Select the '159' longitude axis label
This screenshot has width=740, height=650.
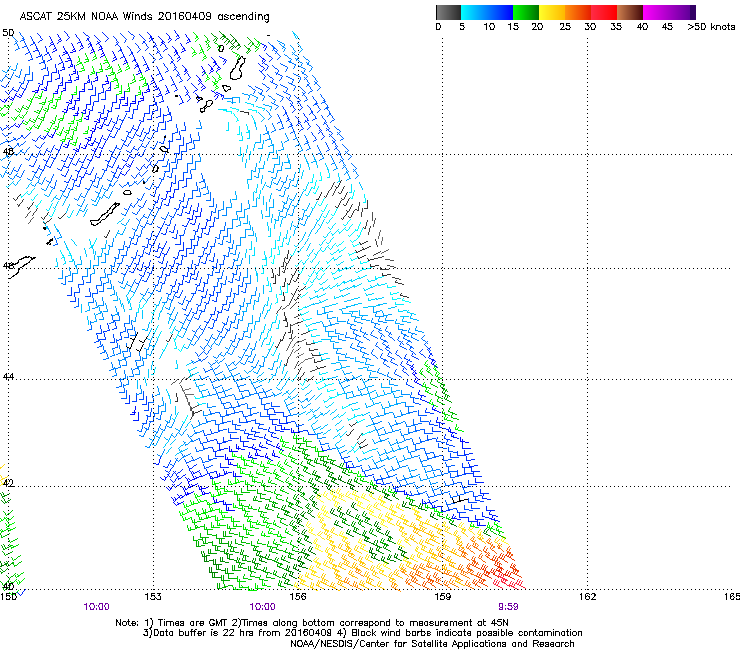[442, 597]
